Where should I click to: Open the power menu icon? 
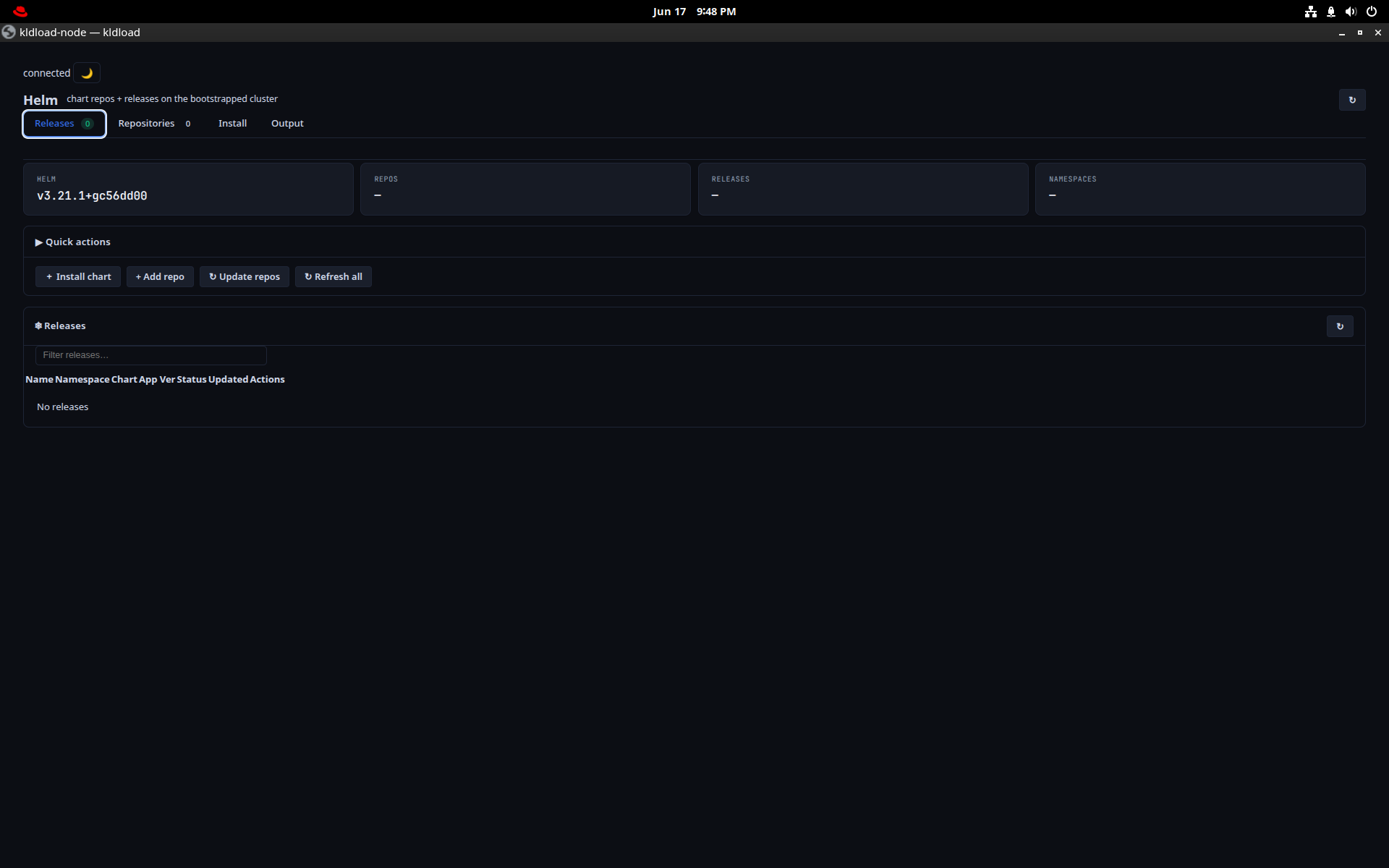(x=1371, y=12)
